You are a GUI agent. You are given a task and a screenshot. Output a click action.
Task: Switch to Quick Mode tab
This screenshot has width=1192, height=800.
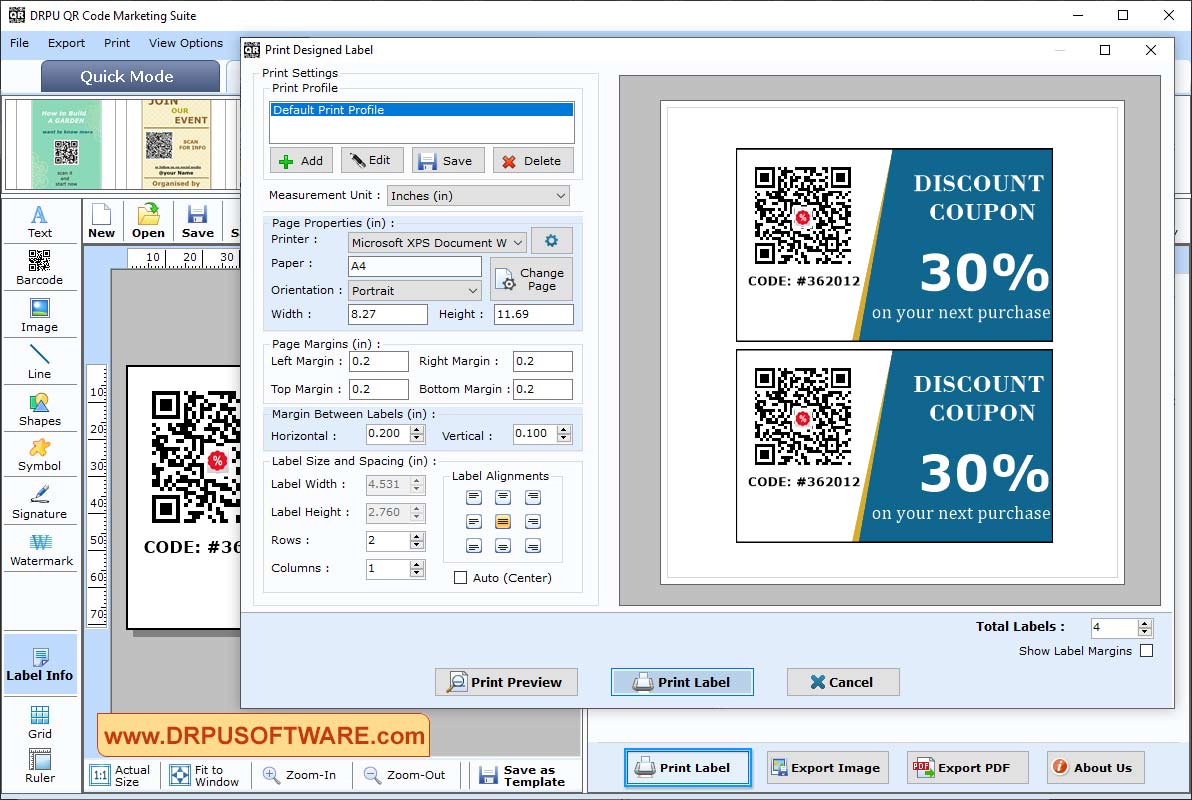point(130,77)
